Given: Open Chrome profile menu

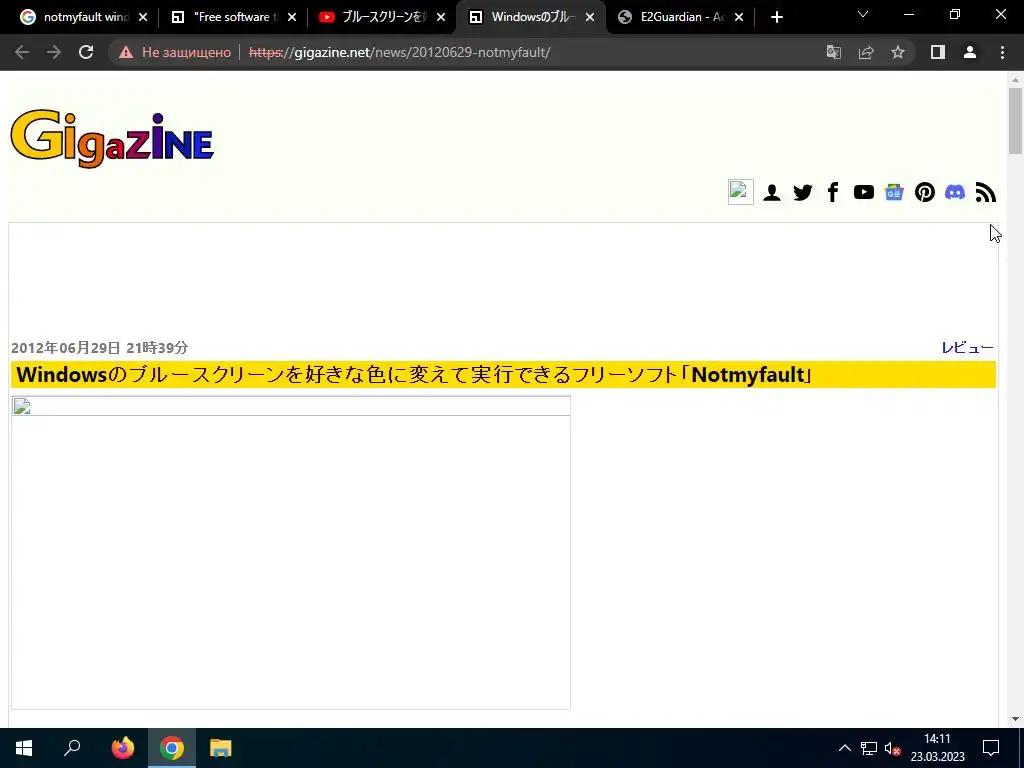Looking at the screenshot, I should point(970,52).
